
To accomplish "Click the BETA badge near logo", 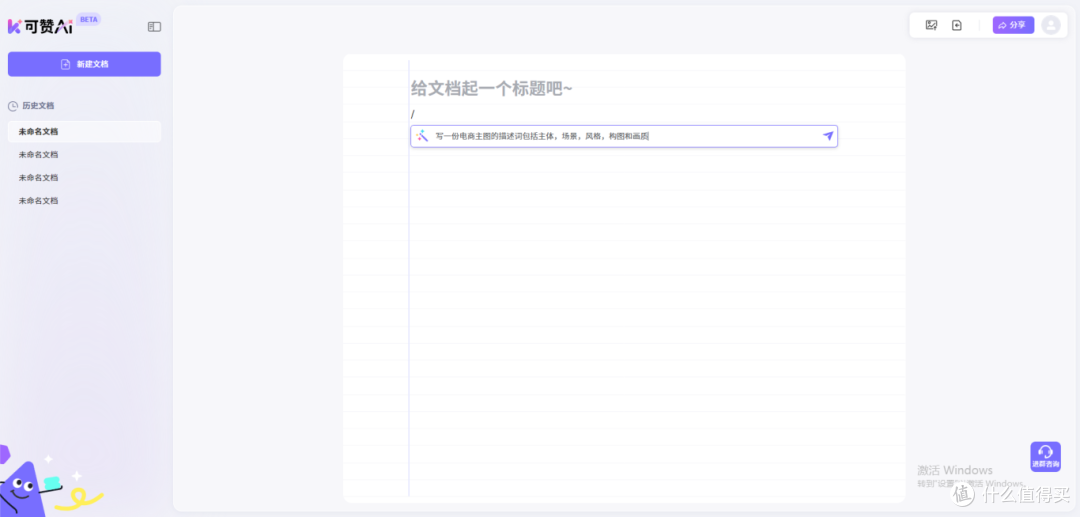I will point(89,19).
